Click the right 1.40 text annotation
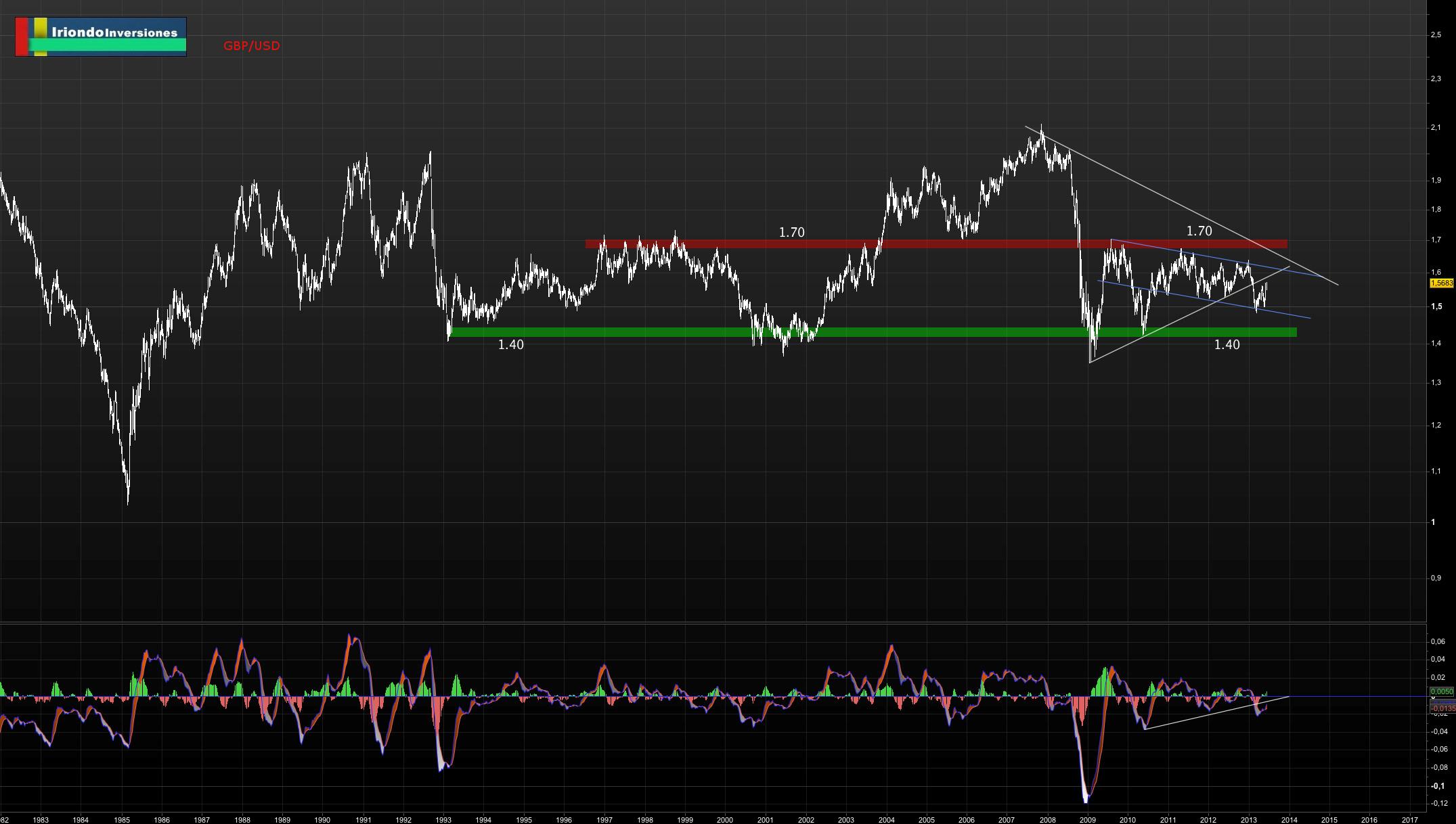 (x=1227, y=344)
